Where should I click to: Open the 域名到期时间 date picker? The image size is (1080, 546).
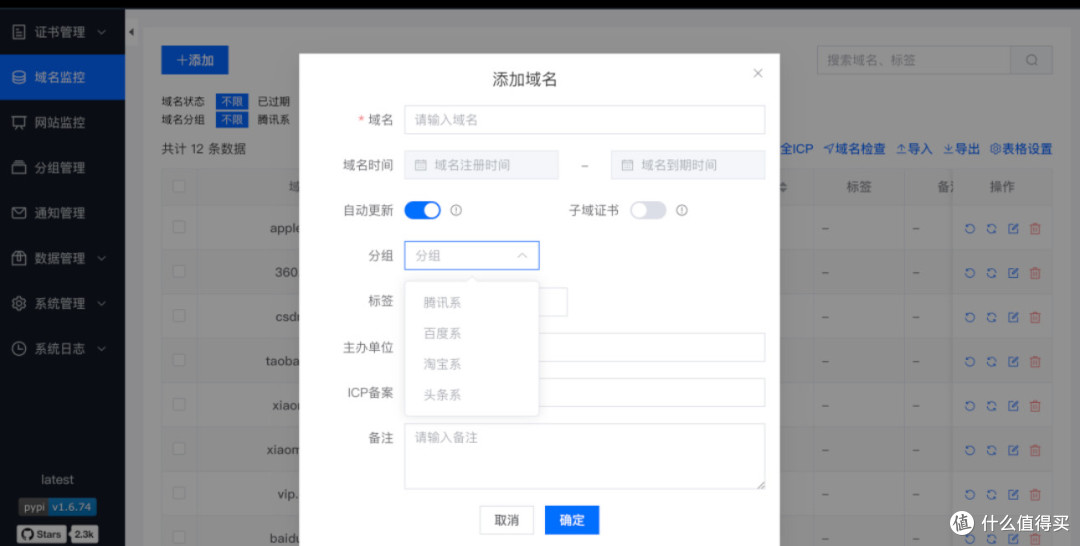pos(687,165)
